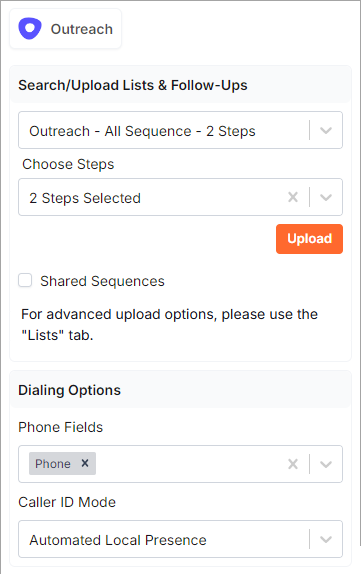Click the Outreach logo icon

(30, 29)
